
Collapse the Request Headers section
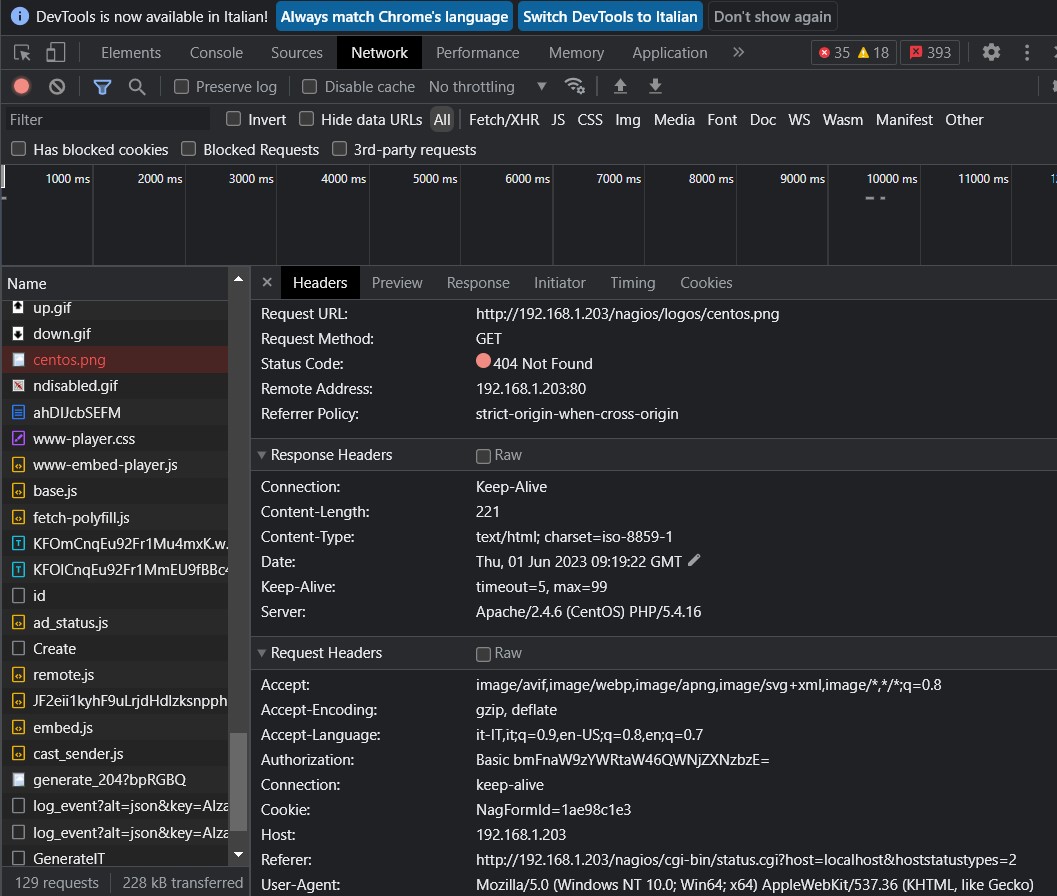(x=262, y=653)
